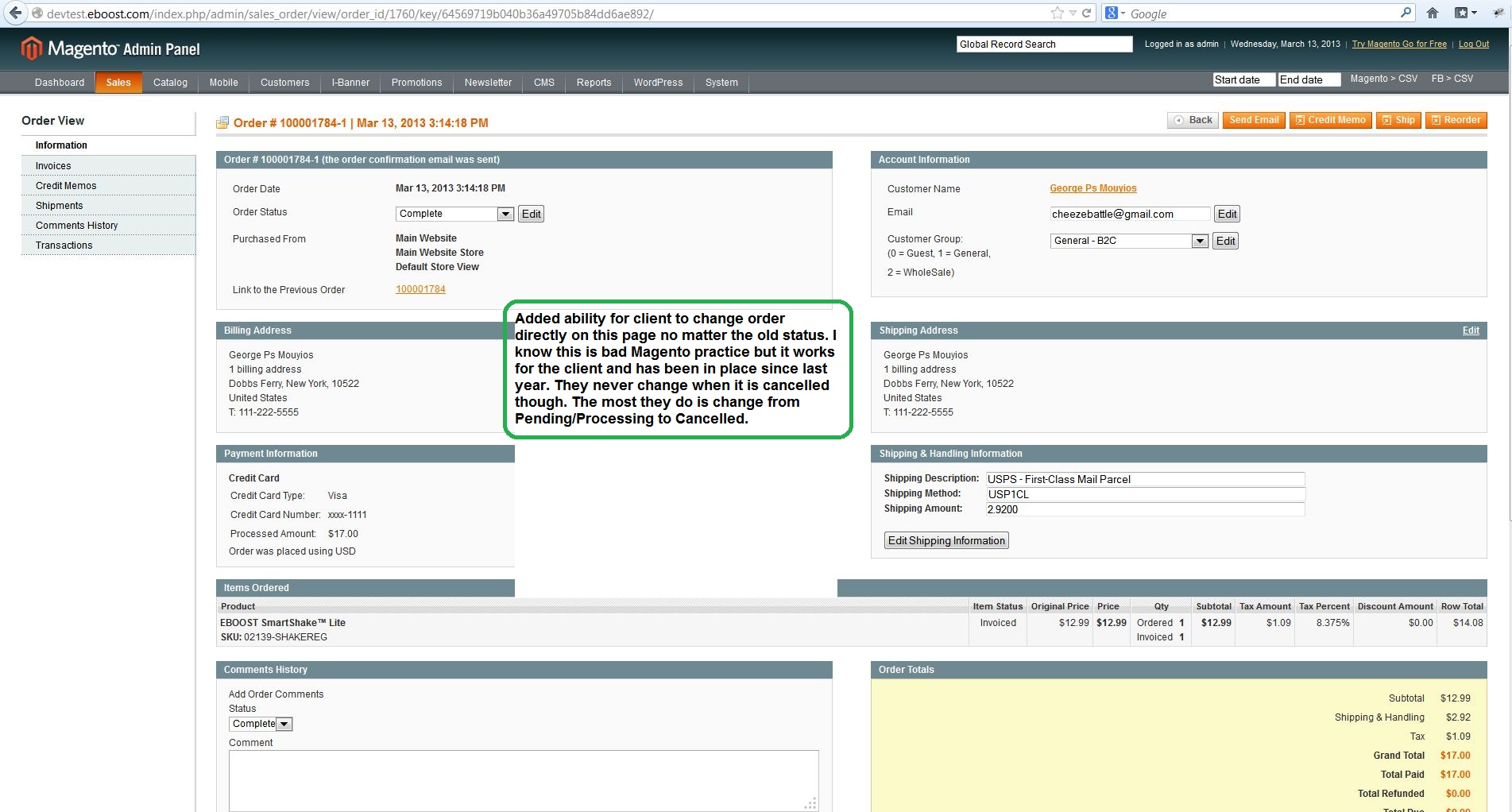Open the System menu
This screenshot has height=812, width=1512.
pyautogui.click(x=721, y=83)
